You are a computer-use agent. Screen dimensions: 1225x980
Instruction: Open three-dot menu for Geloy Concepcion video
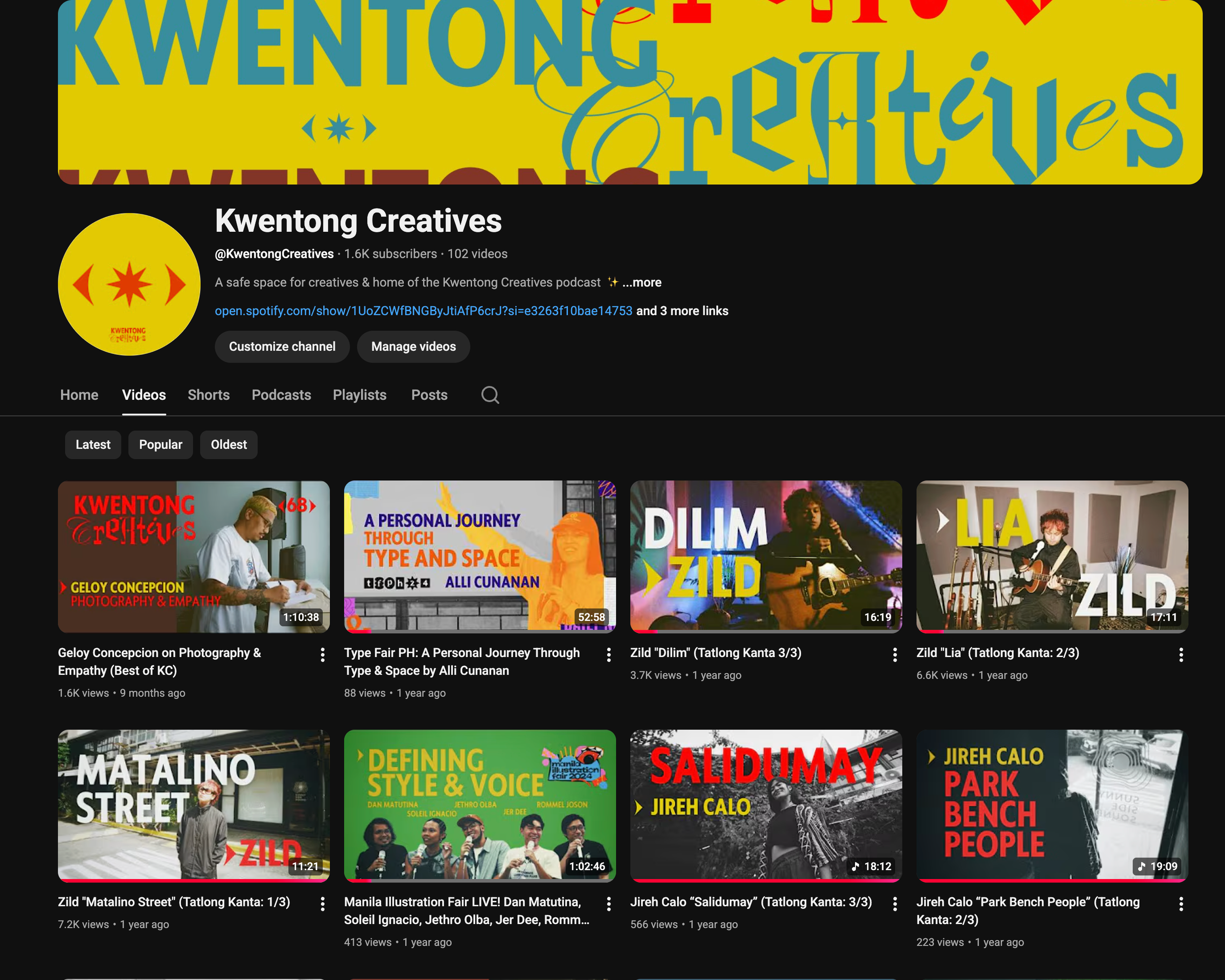tap(323, 655)
